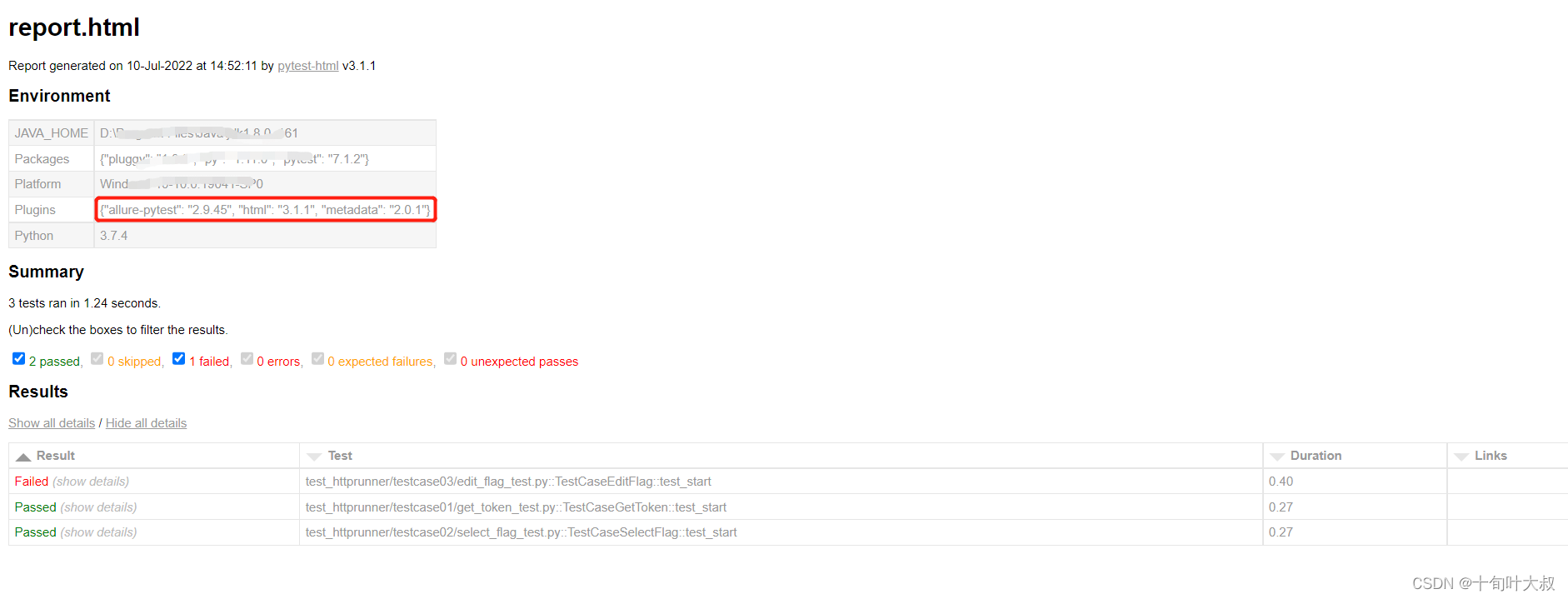
Task: Click 'Show all details' link
Action: (52, 423)
